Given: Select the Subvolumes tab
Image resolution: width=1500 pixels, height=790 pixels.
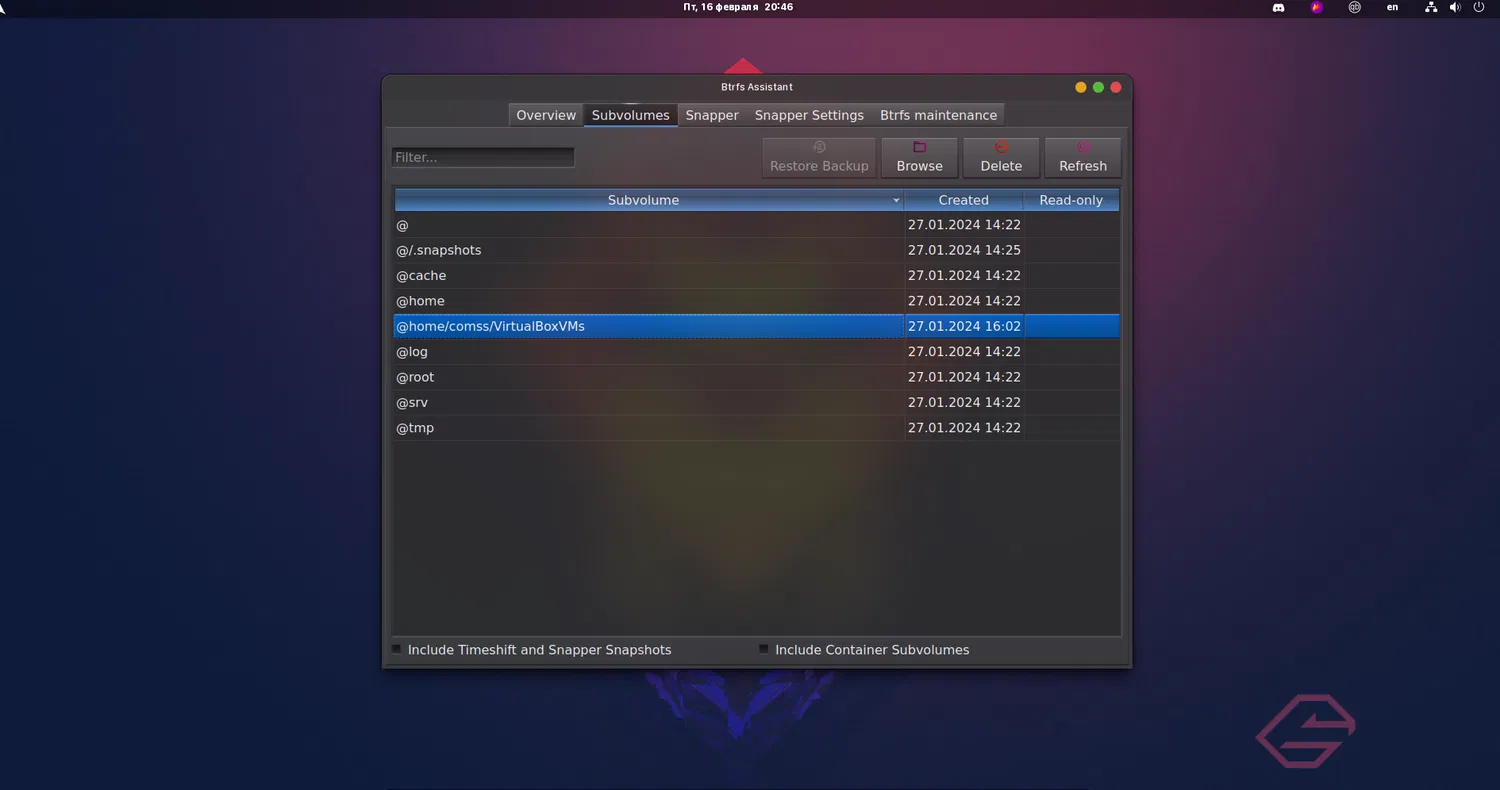Looking at the screenshot, I should tap(630, 115).
